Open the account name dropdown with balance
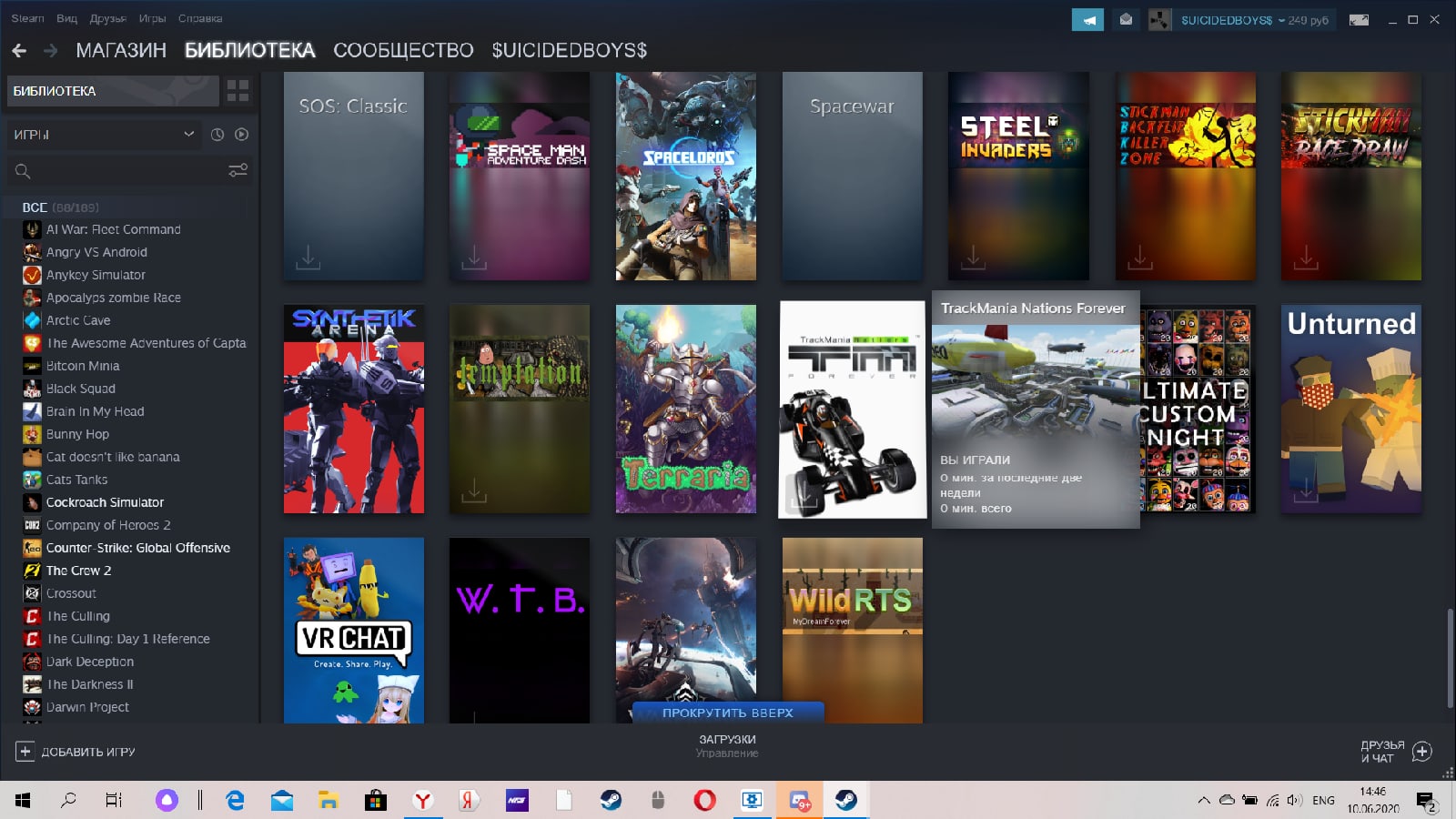The width and height of the screenshot is (1456, 819). 1255,20
